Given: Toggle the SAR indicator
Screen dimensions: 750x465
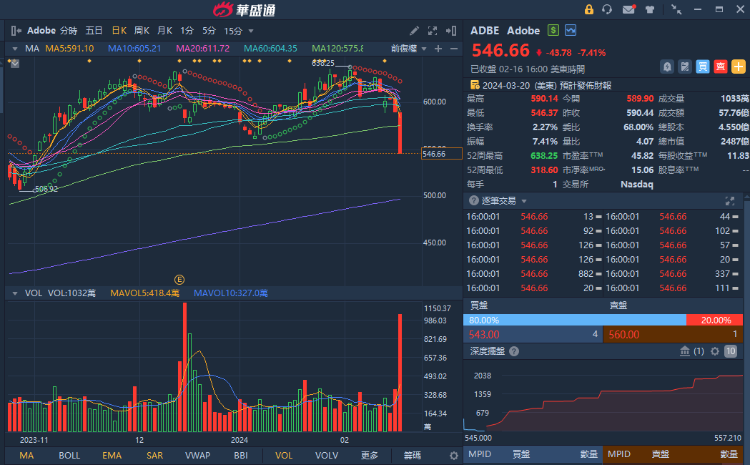Looking at the screenshot, I should [155, 455].
